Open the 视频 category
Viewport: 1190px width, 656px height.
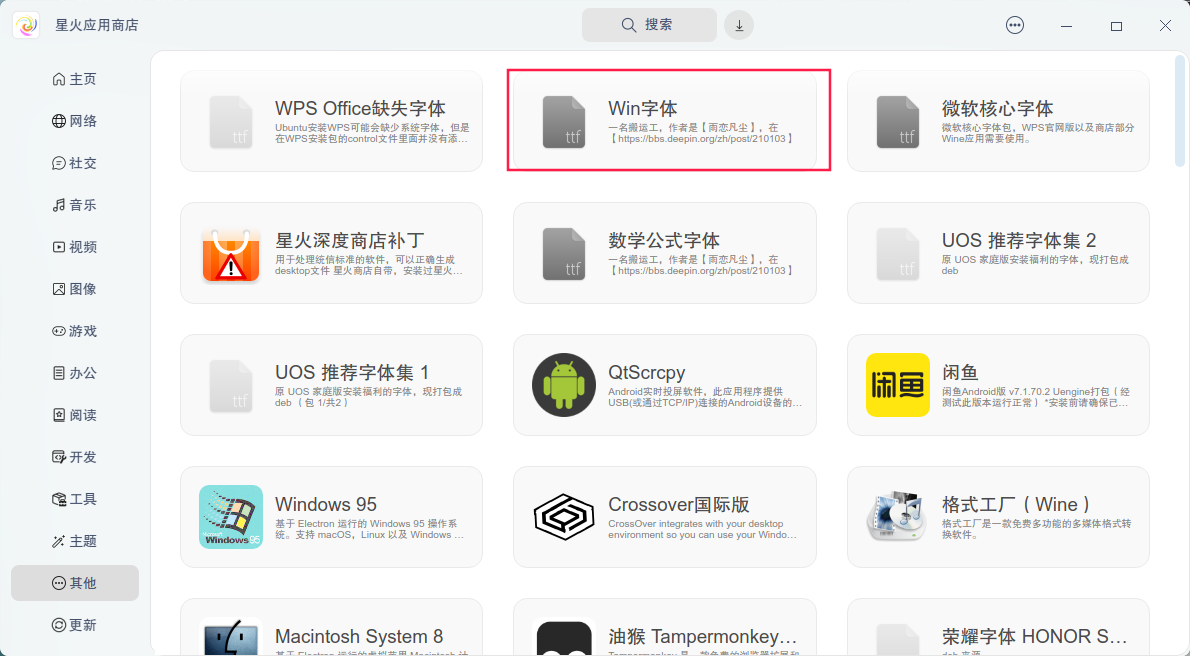coord(81,246)
